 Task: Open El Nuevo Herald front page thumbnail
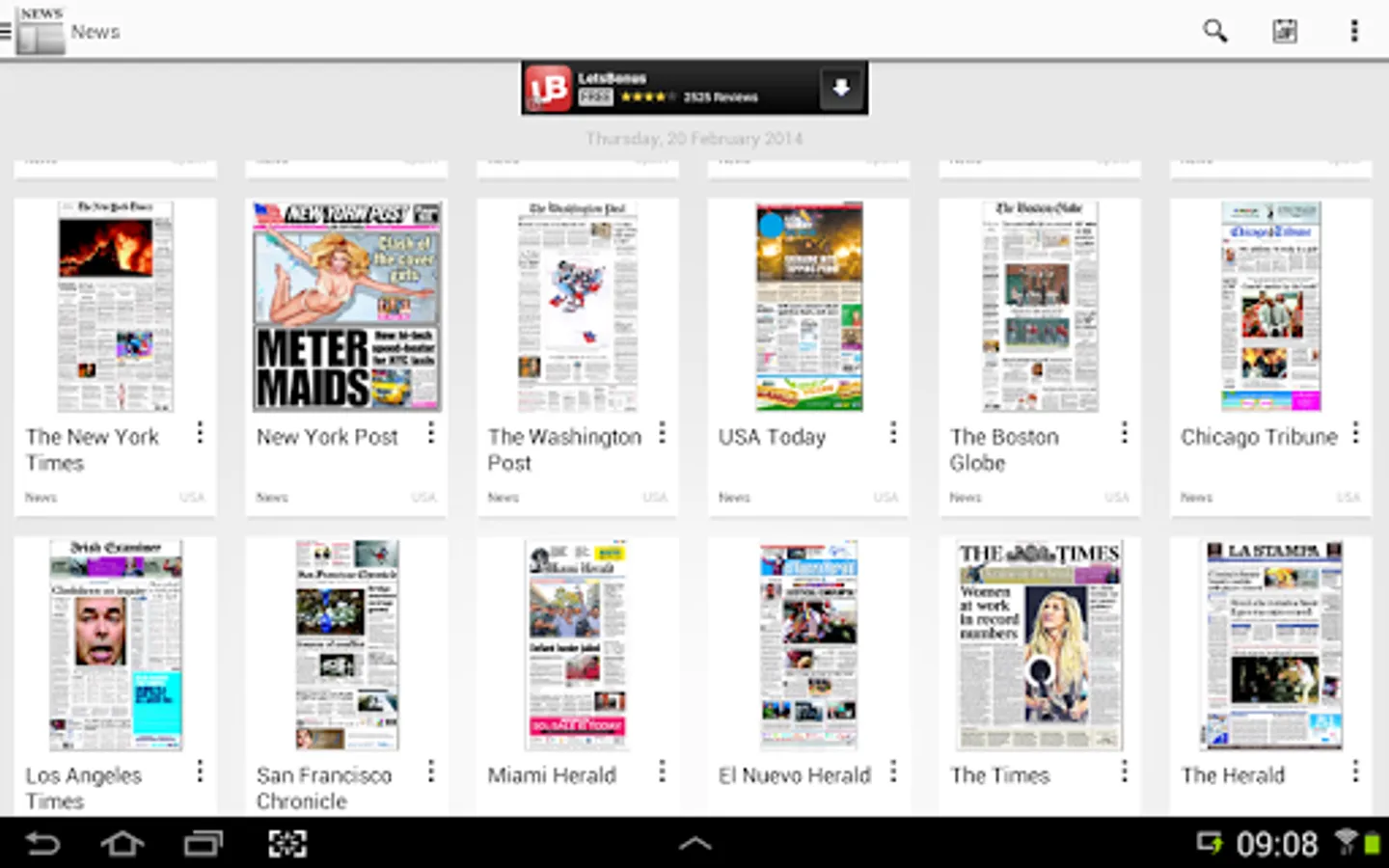(x=809, y=645)
